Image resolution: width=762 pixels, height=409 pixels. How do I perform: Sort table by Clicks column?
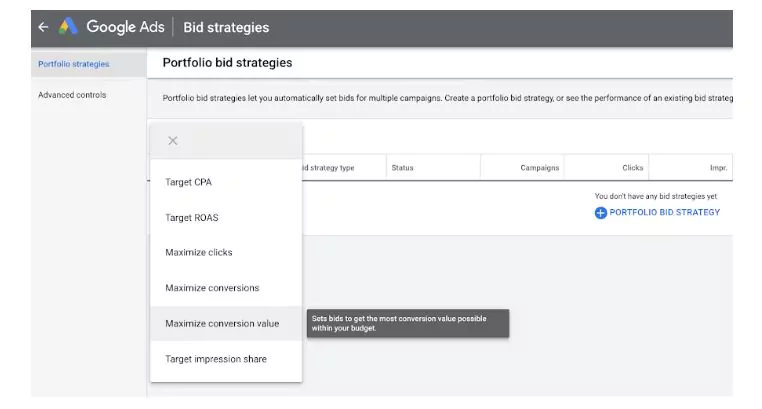click(632, 168)
